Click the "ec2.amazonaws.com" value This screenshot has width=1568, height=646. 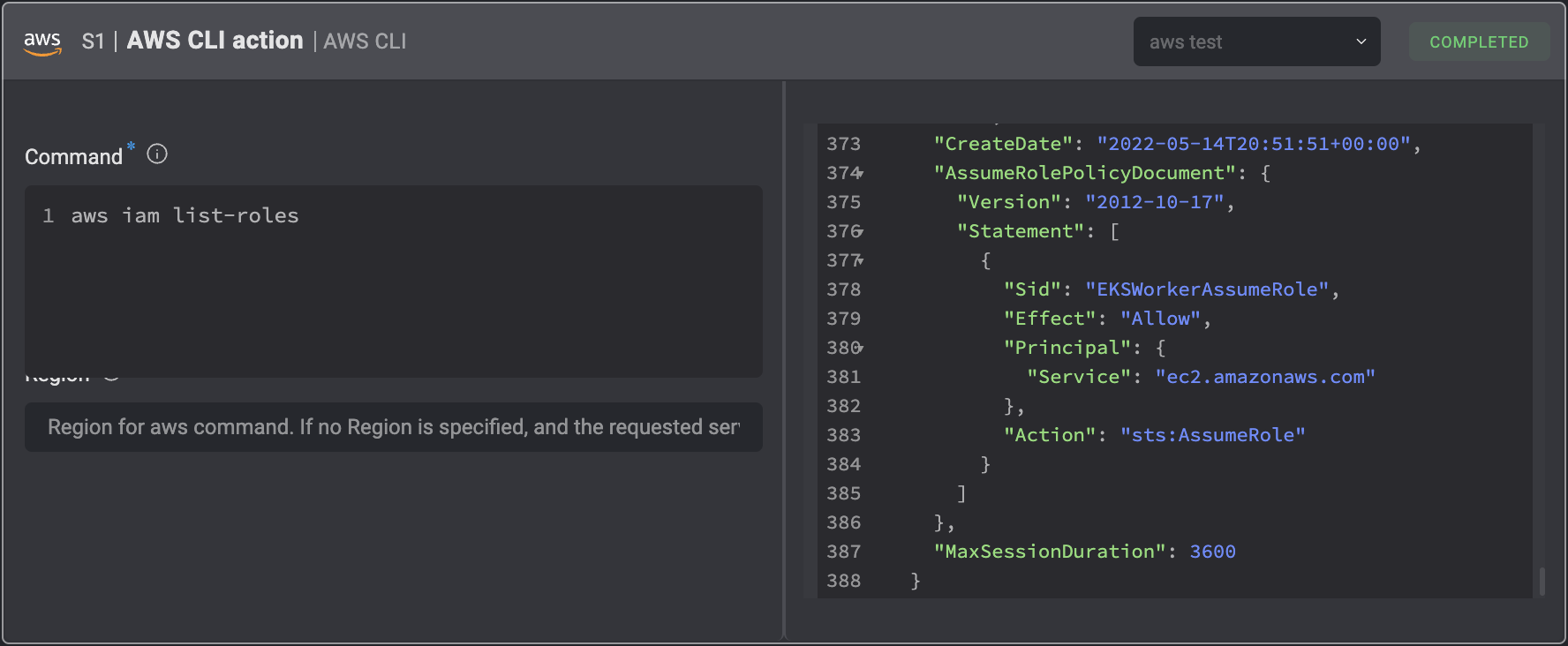(1265, 377)
